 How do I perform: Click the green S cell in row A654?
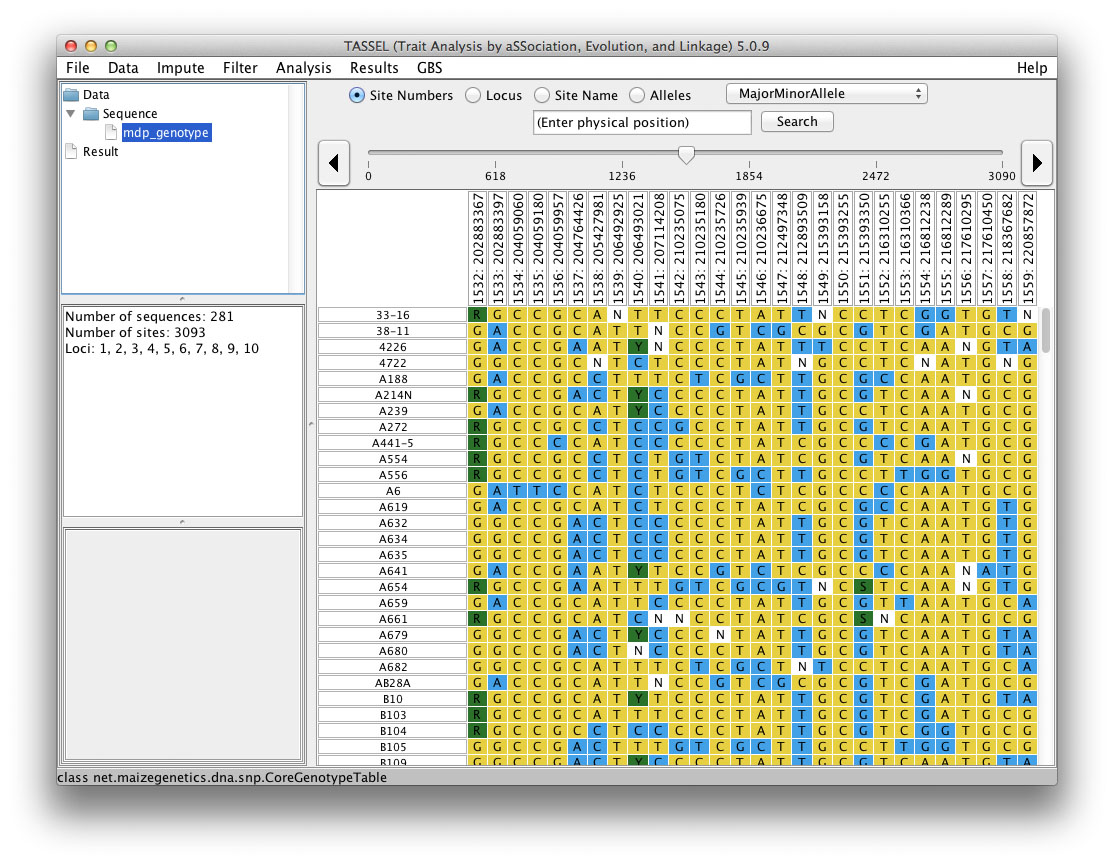coord(864,587)
